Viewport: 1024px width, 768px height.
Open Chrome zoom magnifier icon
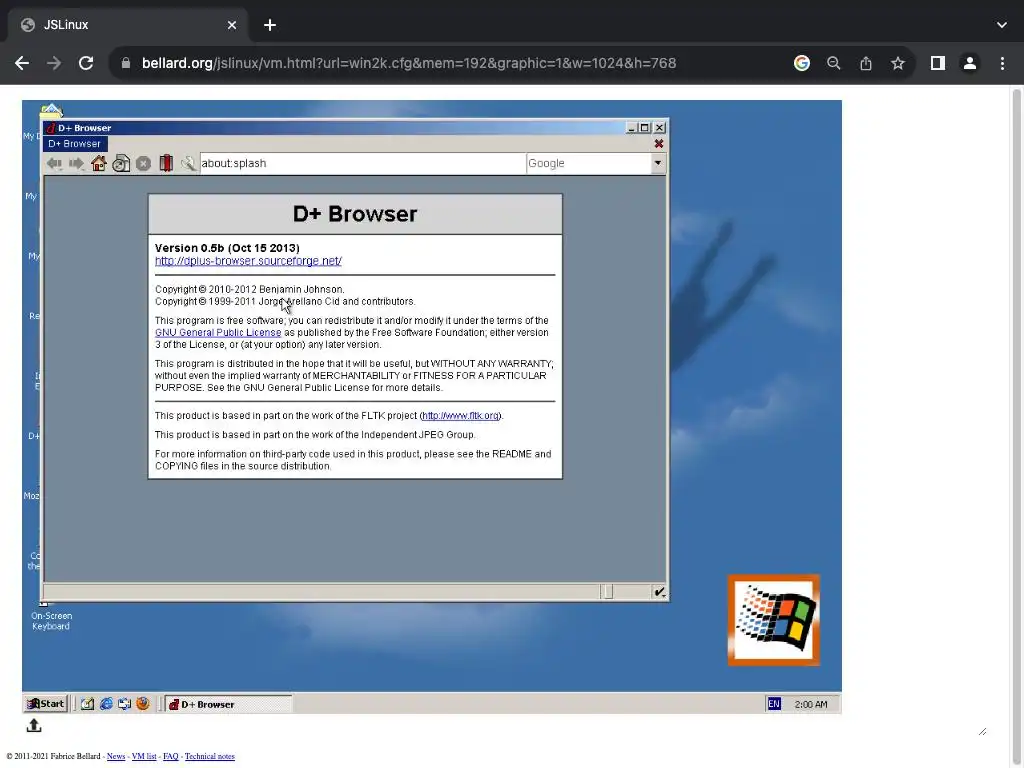[x=833, y=63]
